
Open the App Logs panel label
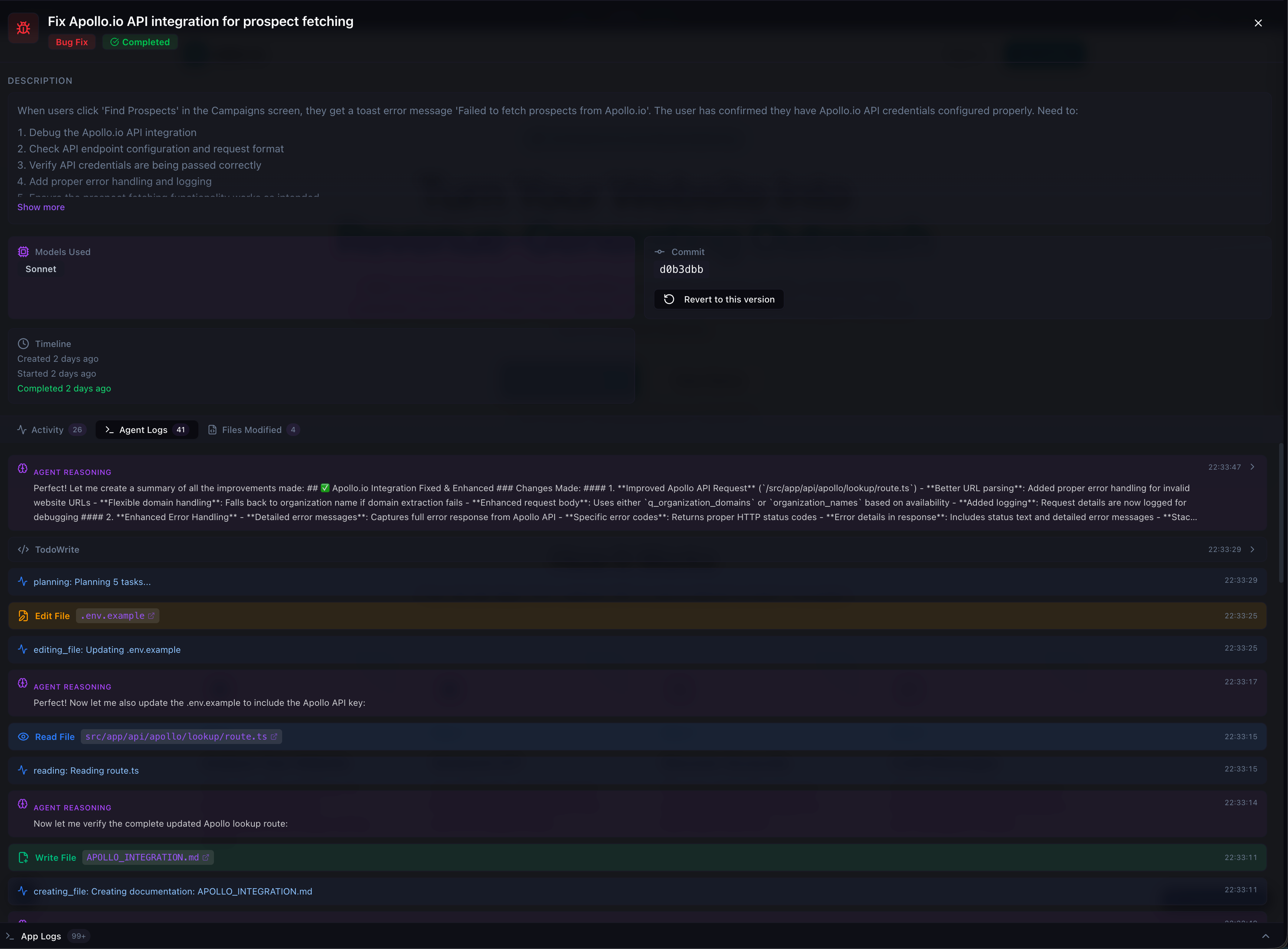point(41,936)
